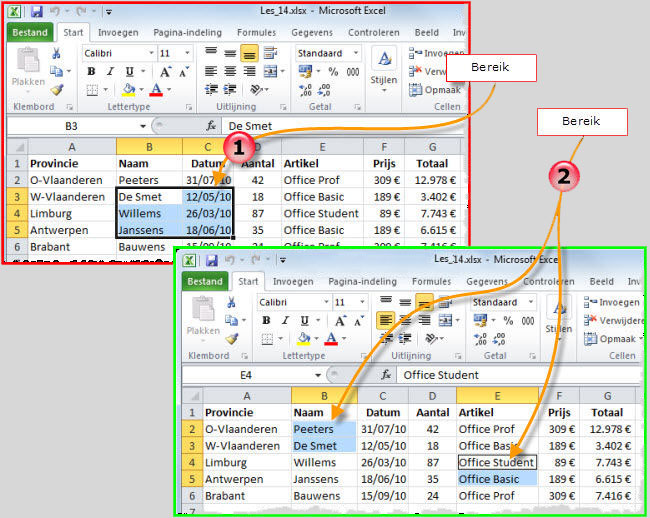Click text orientation icon in top window
The width and height of the screenshot is (650, 518).
click(x=257, y=89)
